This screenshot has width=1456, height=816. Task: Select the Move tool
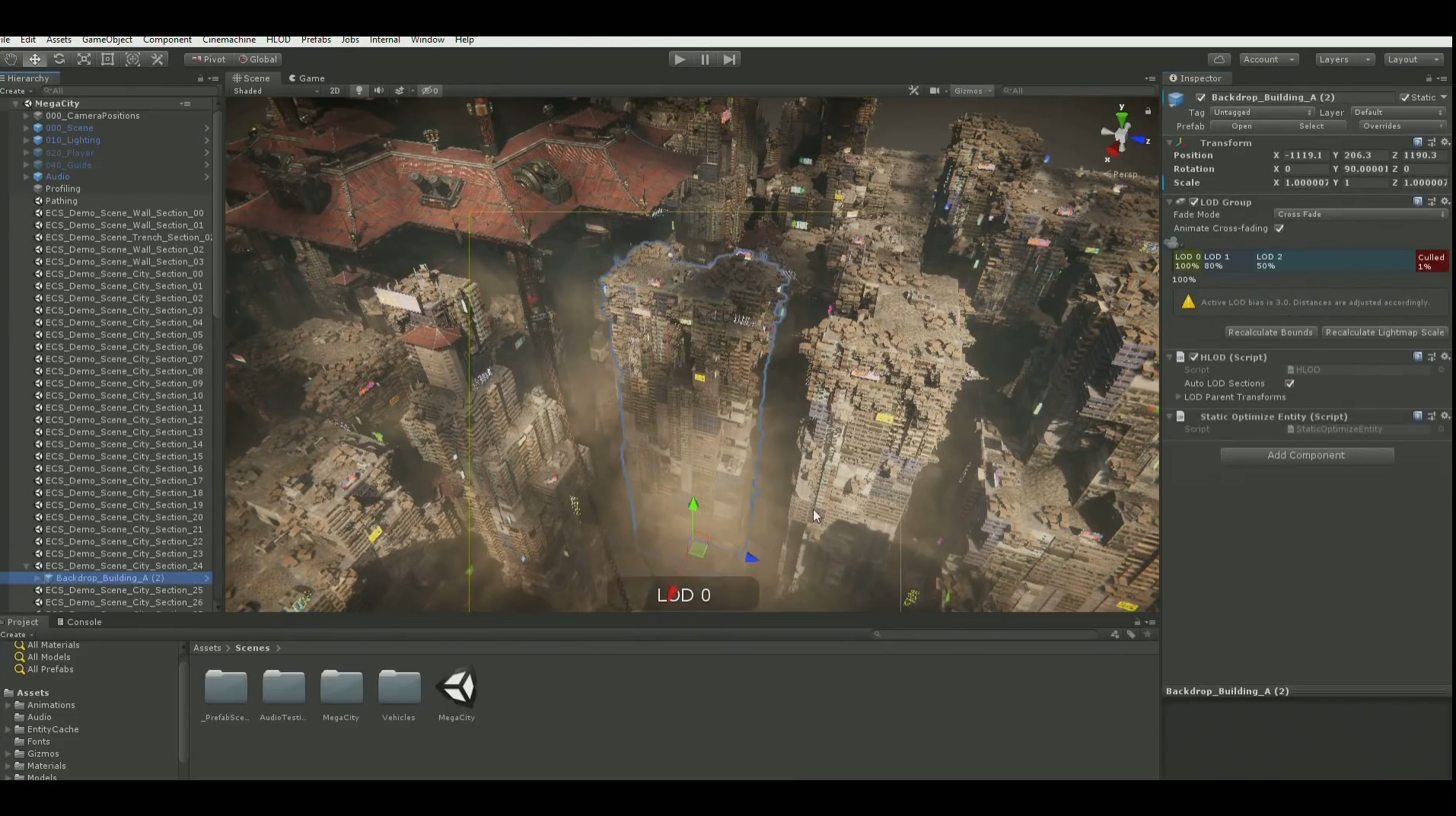[x=35, y=59]
